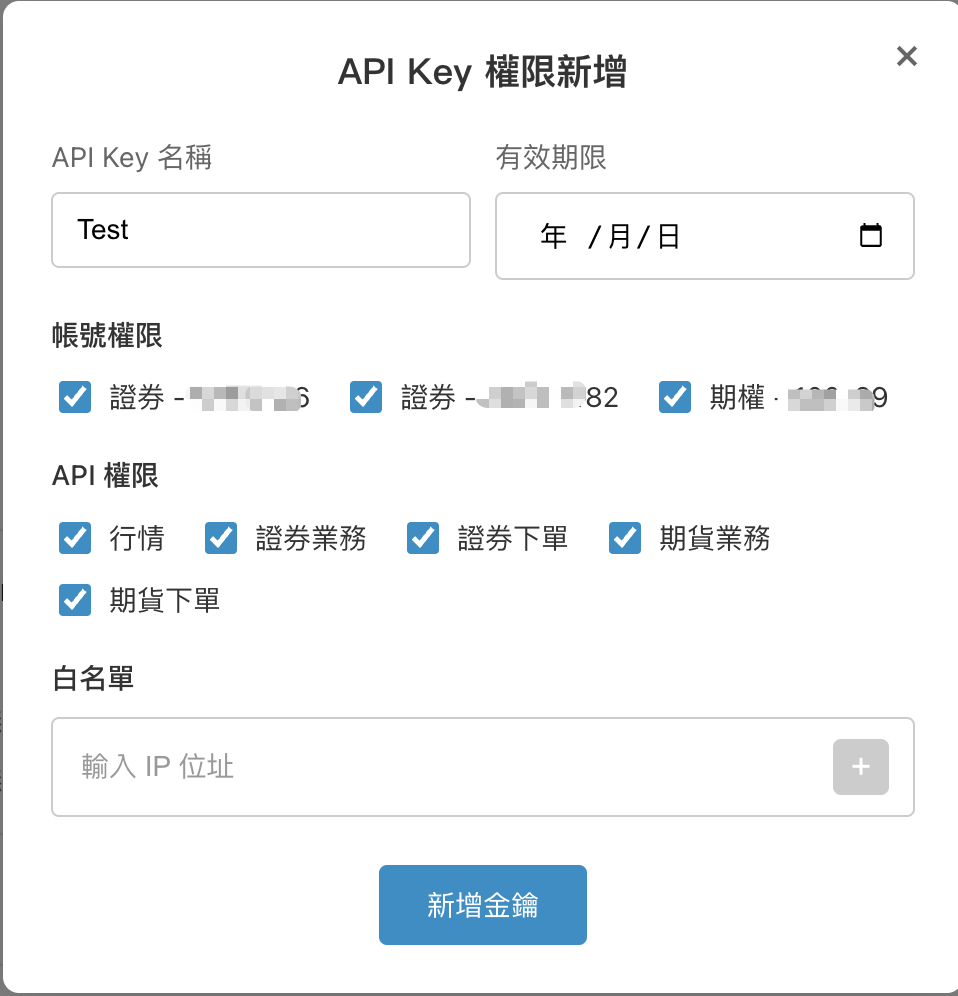958x996 pixels.
Task: Click the plus icon to add an IP
Action: 861,766
